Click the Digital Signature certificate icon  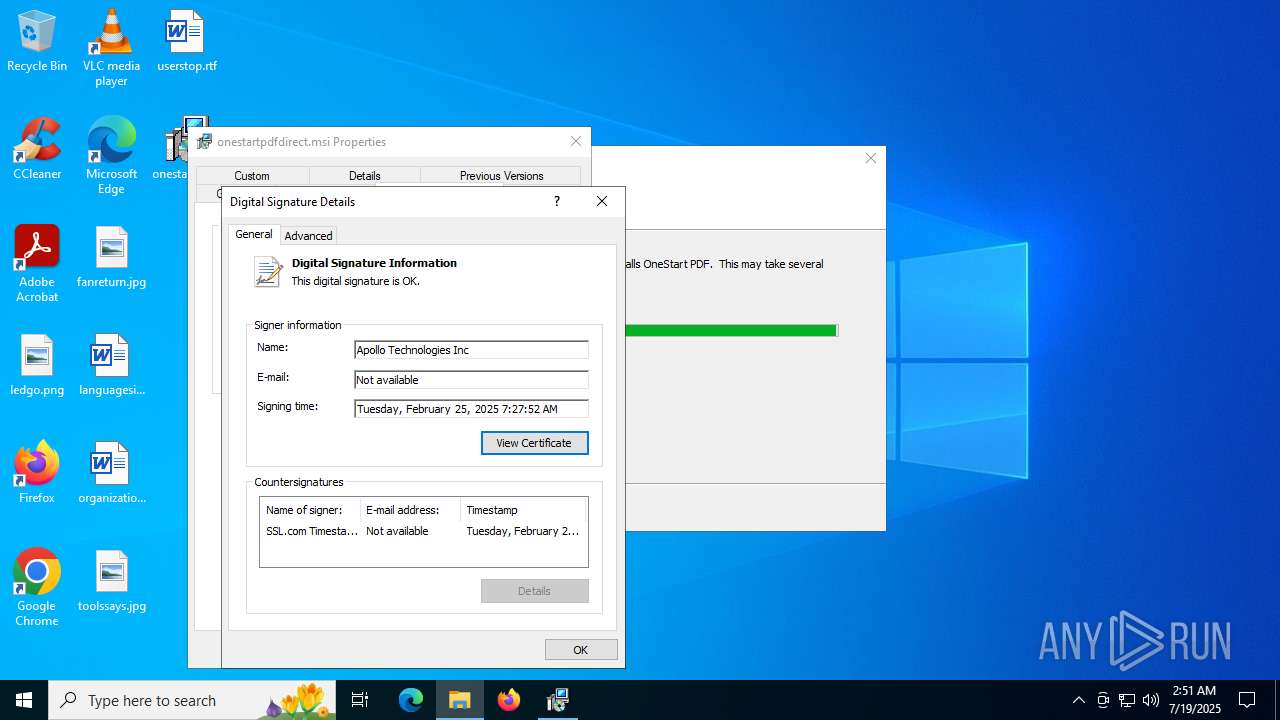coord(268,272)
